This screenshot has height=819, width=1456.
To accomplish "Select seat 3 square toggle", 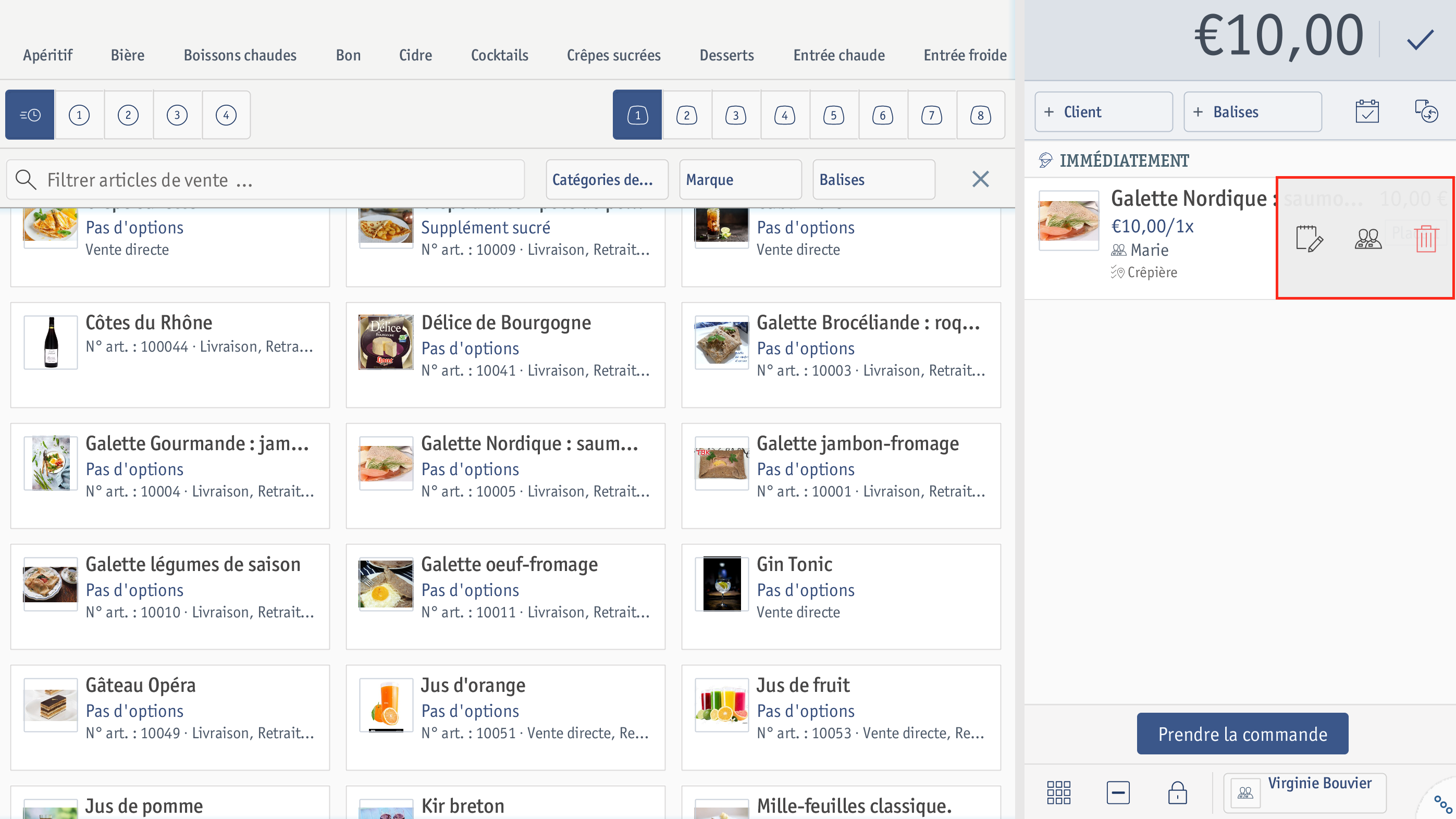I will [x=736, y=115].
